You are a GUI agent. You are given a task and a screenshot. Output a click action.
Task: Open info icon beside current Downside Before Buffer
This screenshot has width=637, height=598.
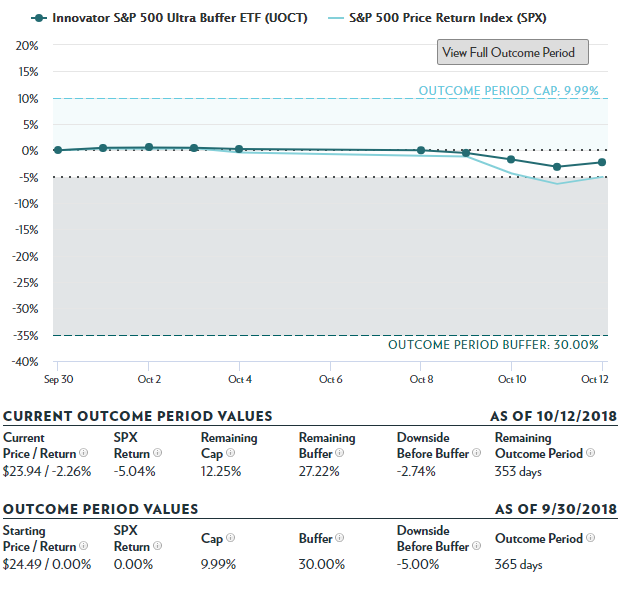[477, 453]
